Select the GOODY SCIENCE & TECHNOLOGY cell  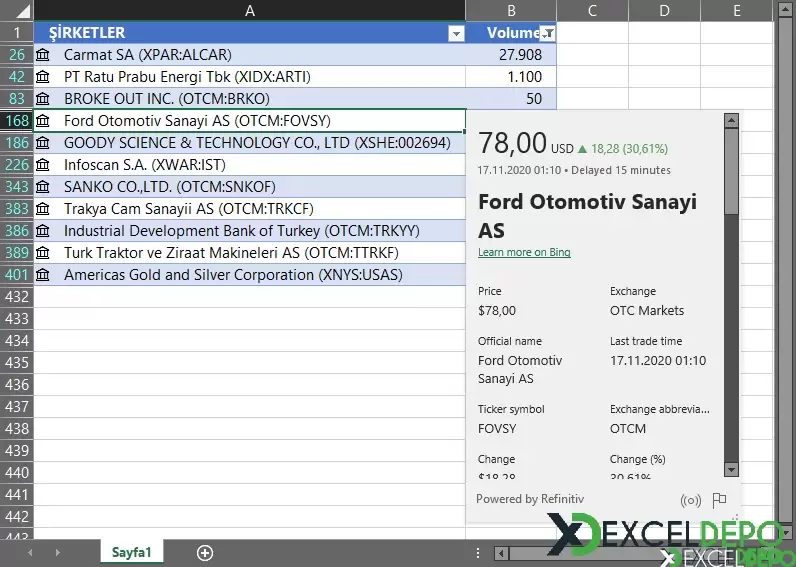coord(249,143)
